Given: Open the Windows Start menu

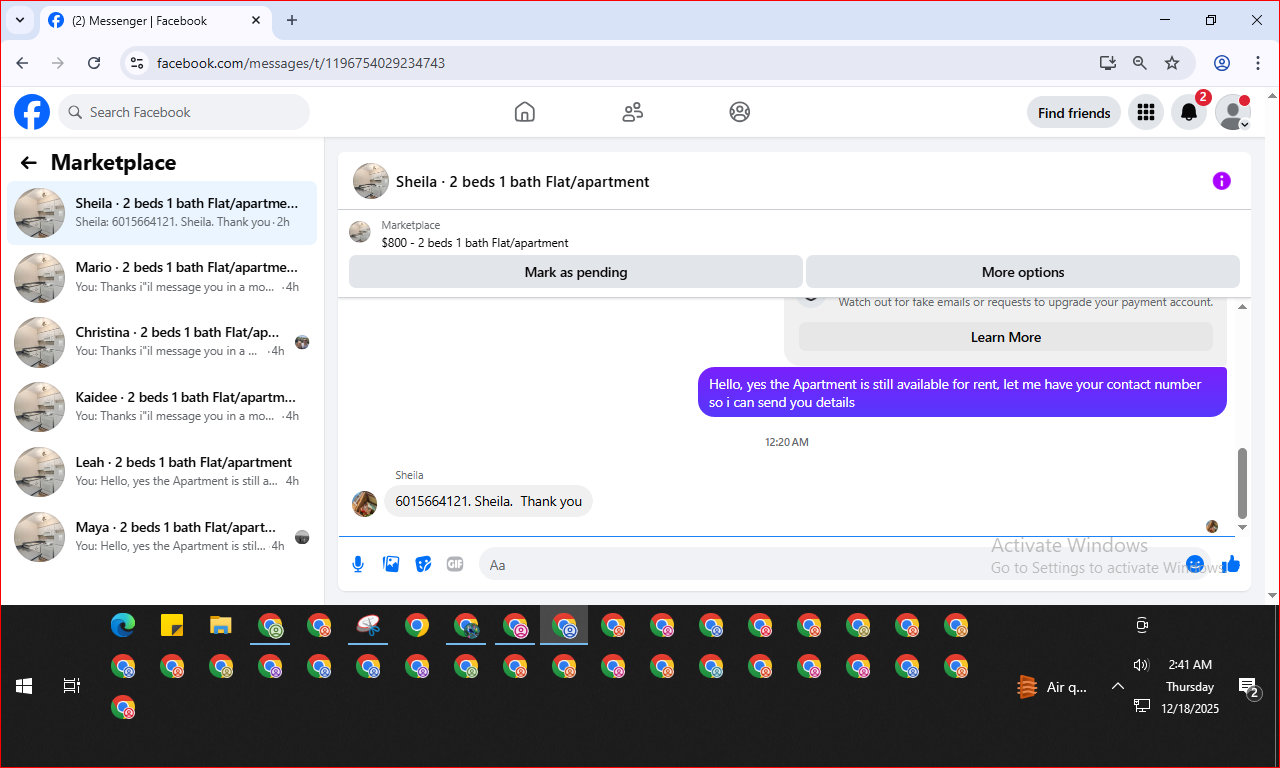Looking at the screenshot, I should pyautogui.click(x=24, y=686).
